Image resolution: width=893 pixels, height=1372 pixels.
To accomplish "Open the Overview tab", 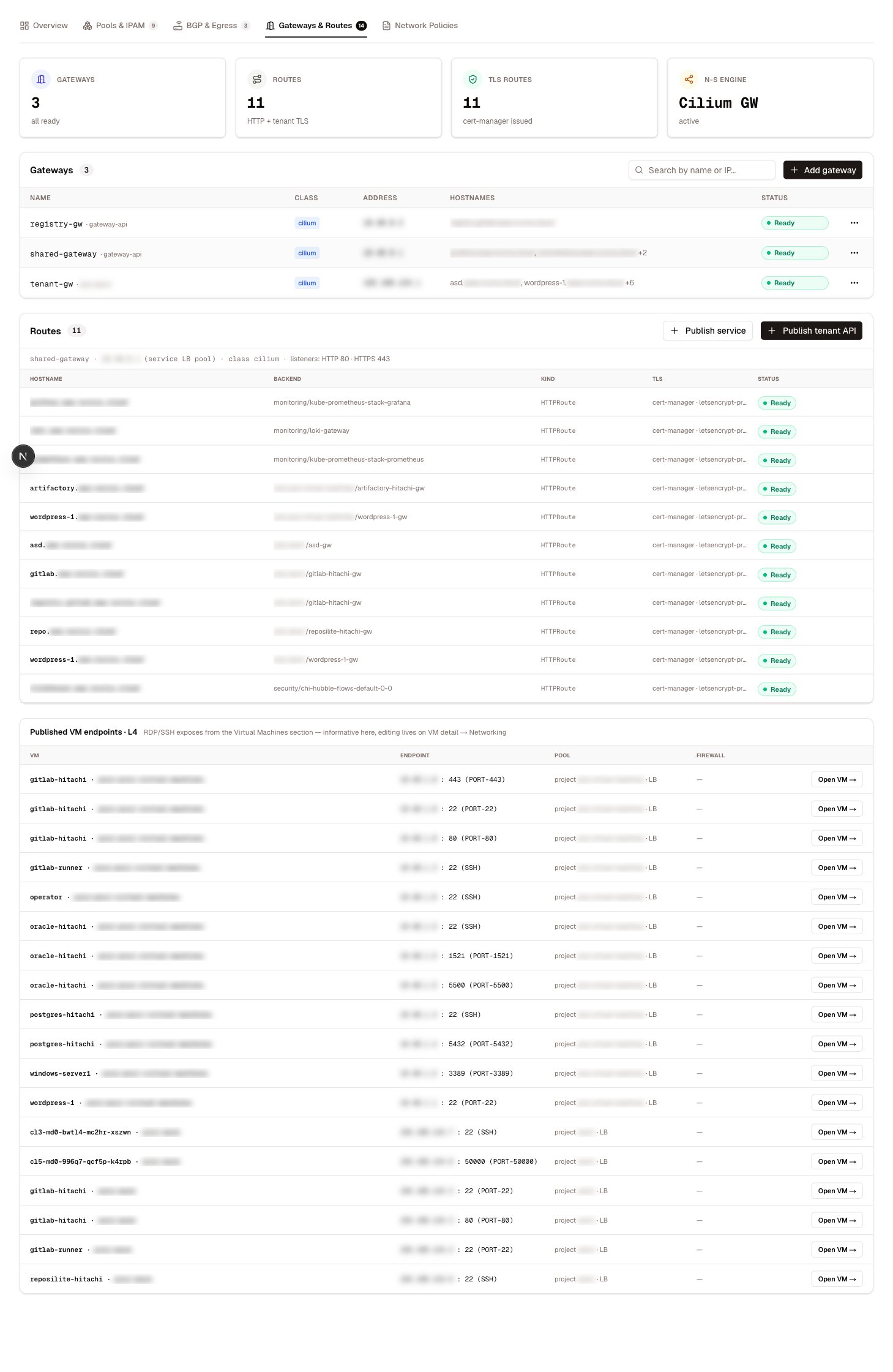I will (x=43, y=26).
